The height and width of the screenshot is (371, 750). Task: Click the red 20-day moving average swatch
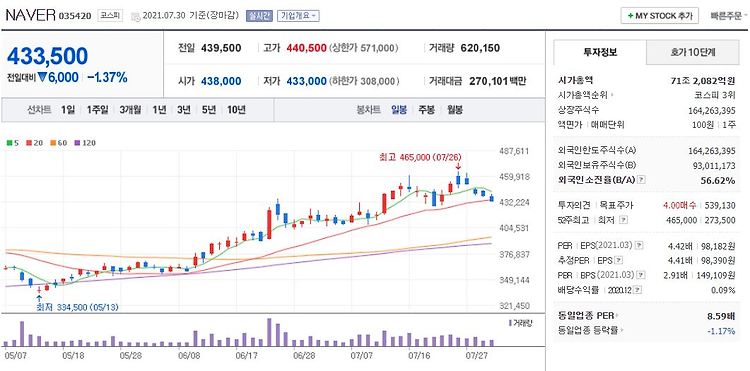(29, 142)
